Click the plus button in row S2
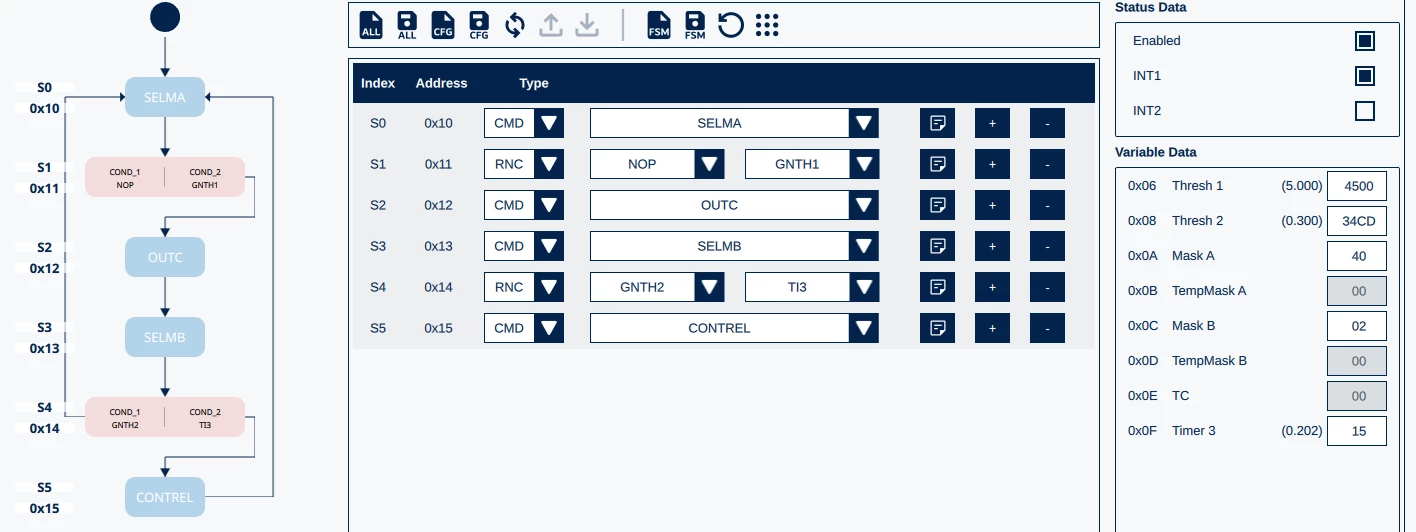Screen dimensions: 1416x532 993,205
